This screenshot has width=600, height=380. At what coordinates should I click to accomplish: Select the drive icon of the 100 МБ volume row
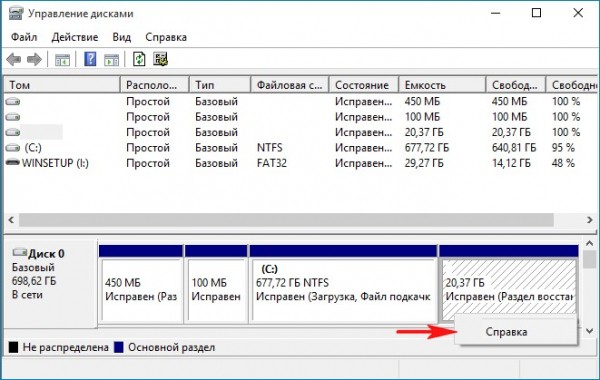[13, 117]
